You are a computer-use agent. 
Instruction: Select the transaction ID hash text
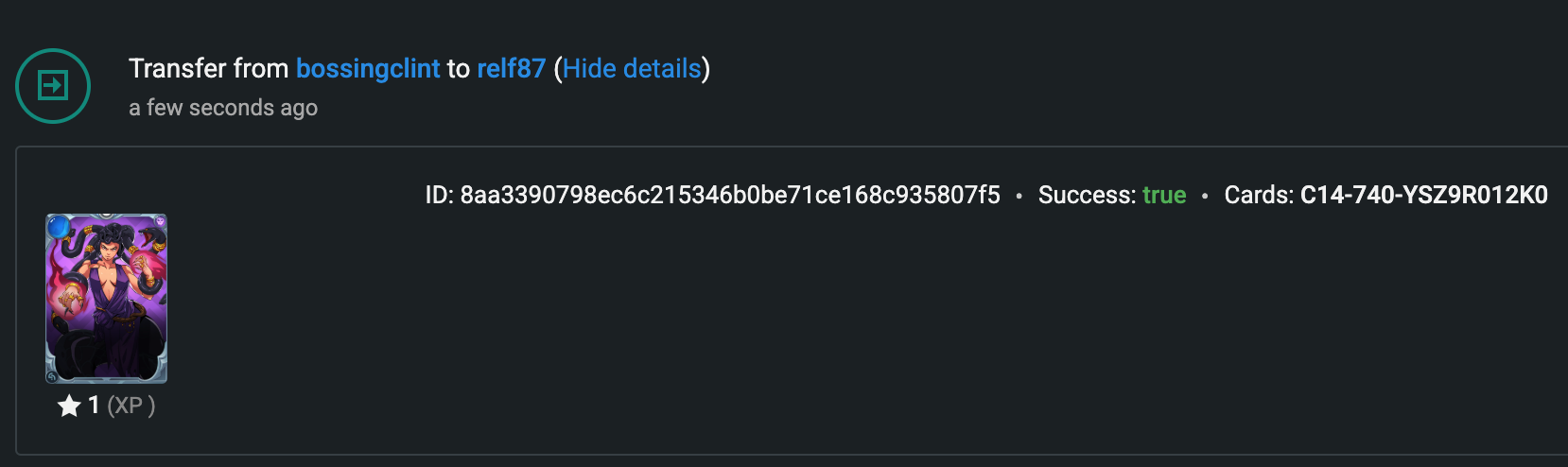[x=730, y=196]
